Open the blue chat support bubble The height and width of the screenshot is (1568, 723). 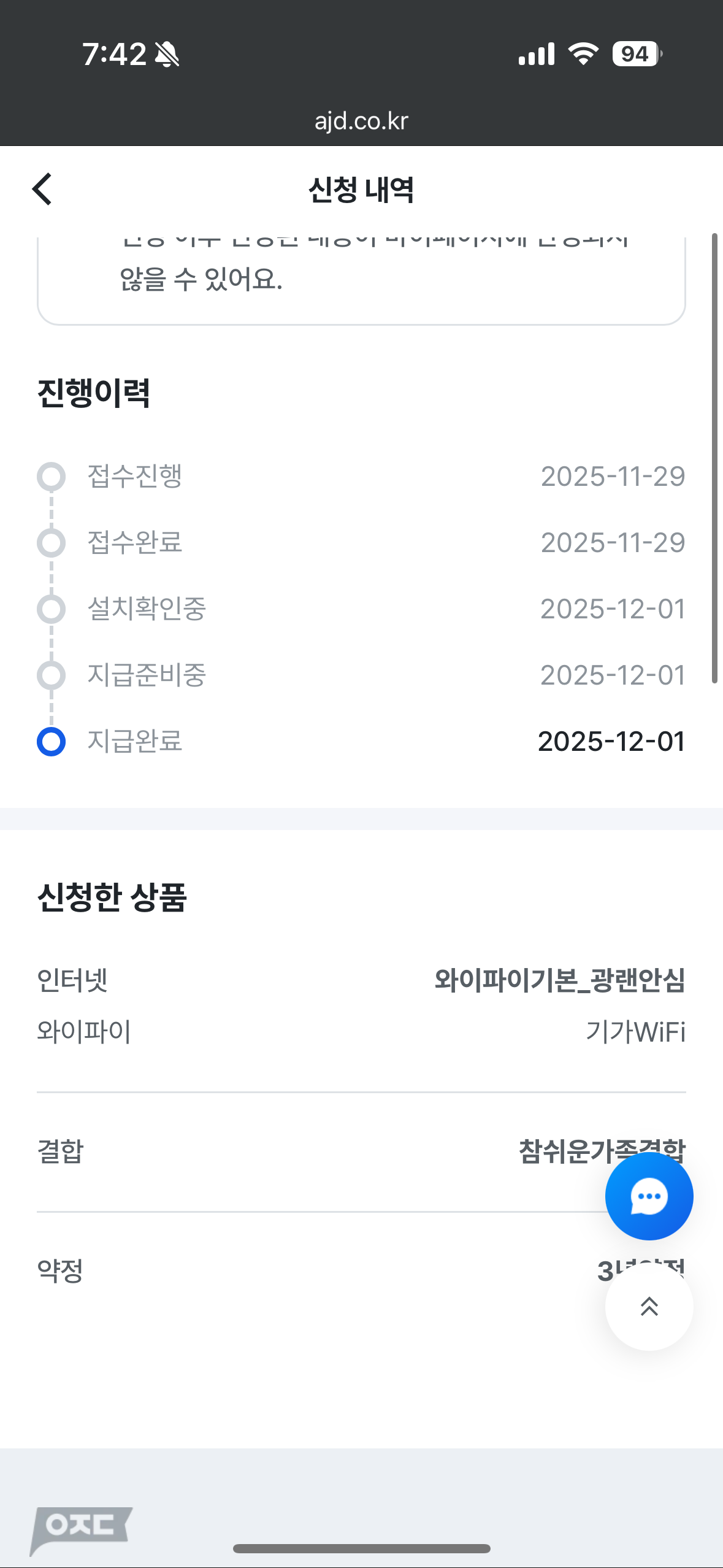[x=649, y=1196]
